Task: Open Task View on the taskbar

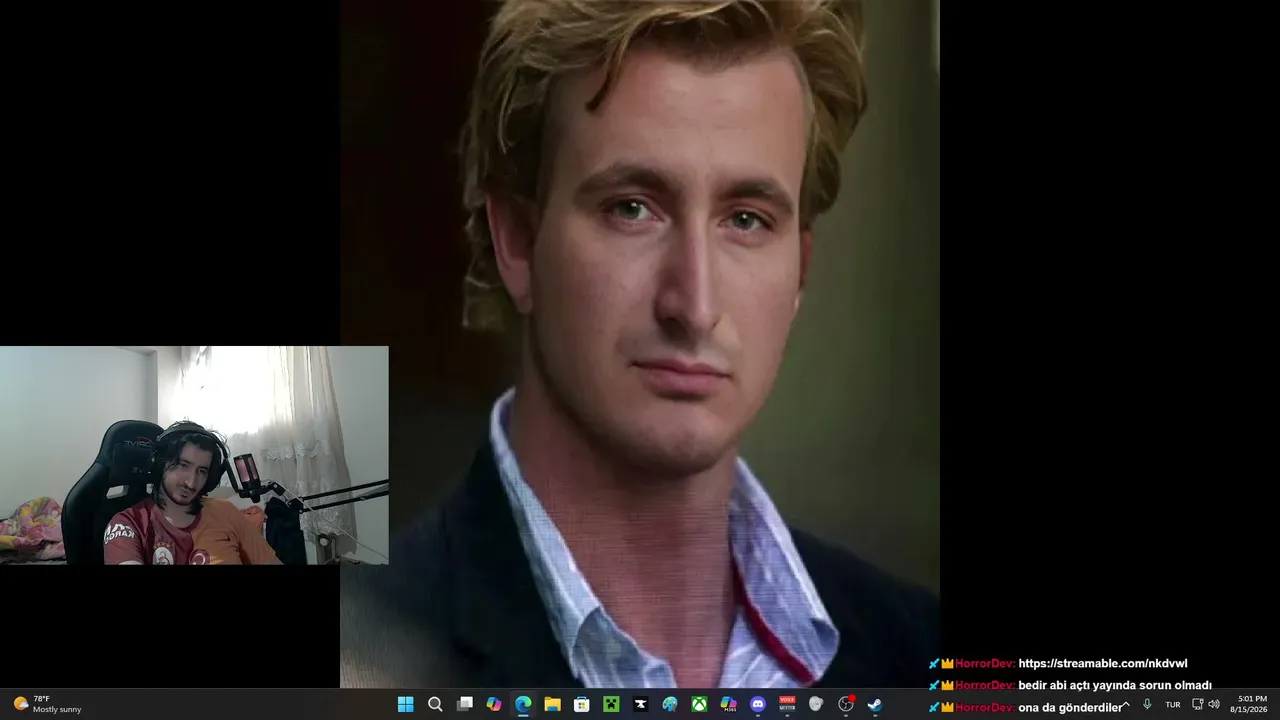Action: [464, 704]
